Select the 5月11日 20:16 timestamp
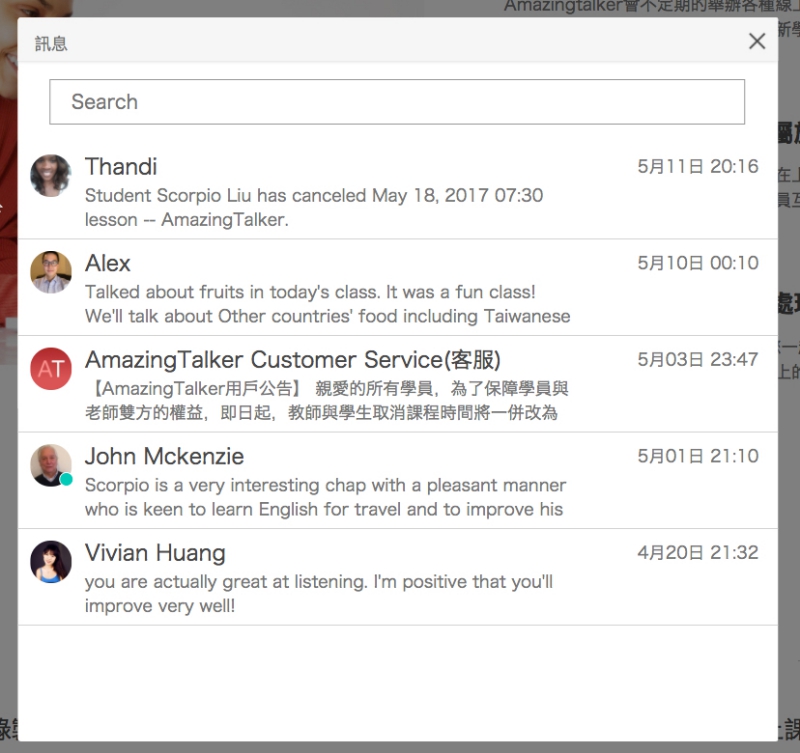Image resolution: width=800 pixels, height=753 pixels. 697,166
